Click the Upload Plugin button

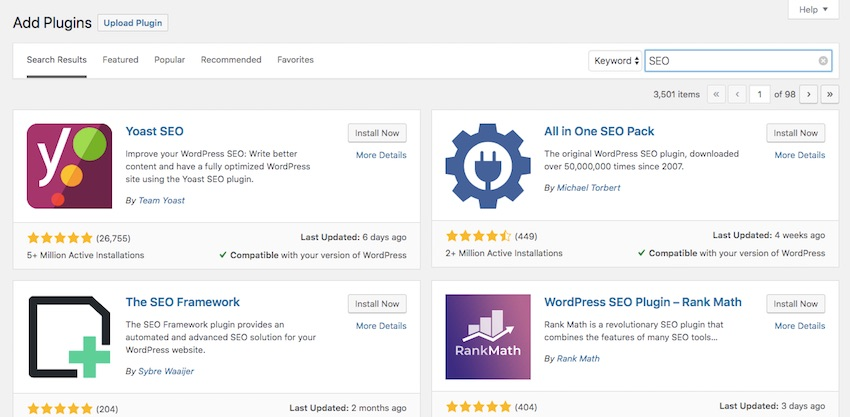tap(133, 23)
